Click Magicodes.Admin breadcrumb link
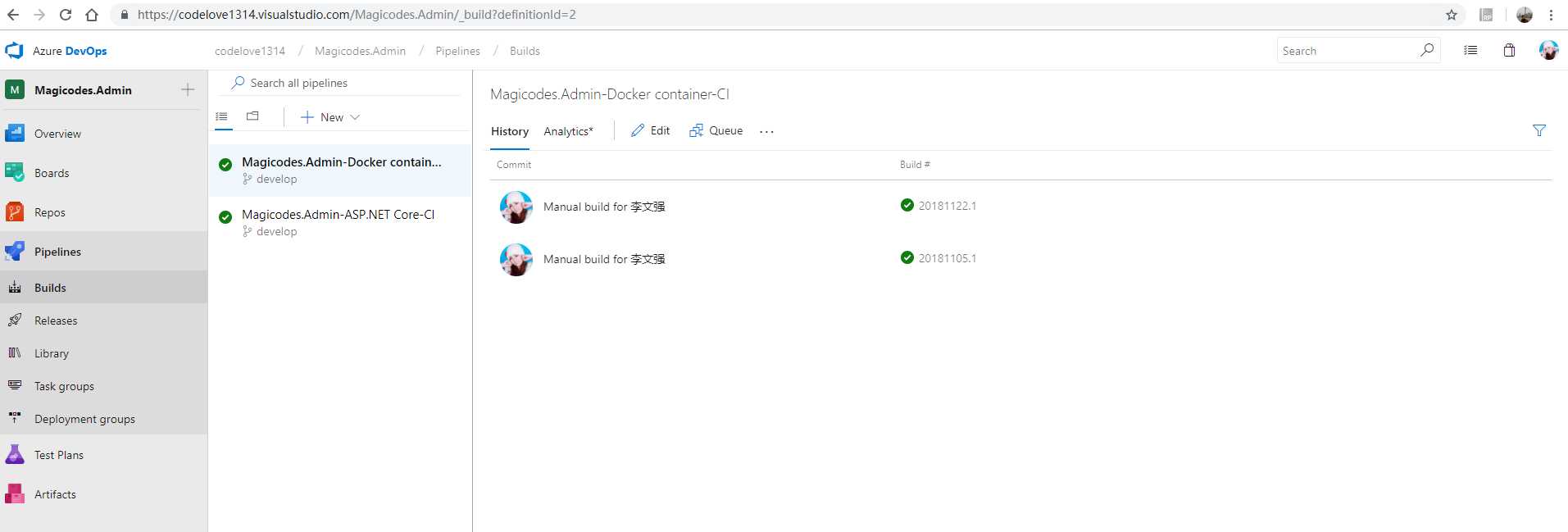 [360, 51]
